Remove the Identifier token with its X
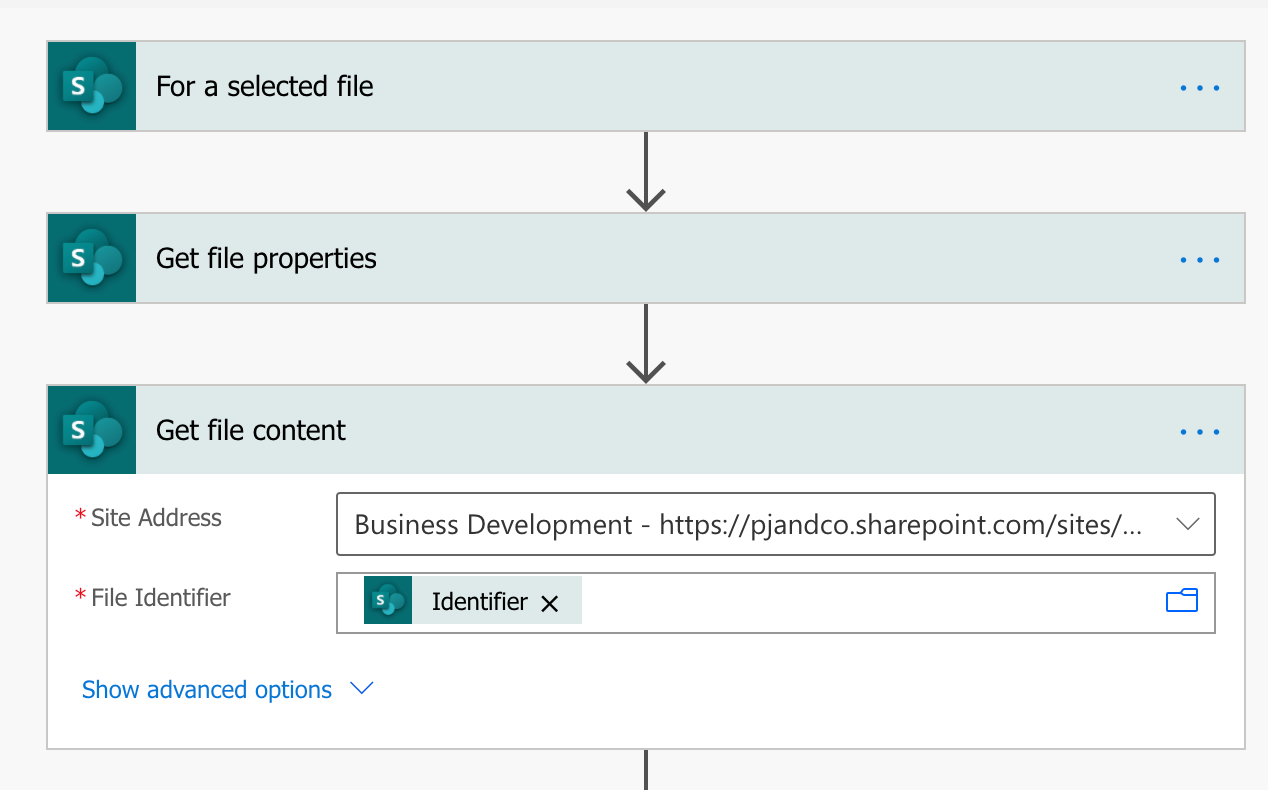This screenshot has width=1268, height=790. coord(549,603)
